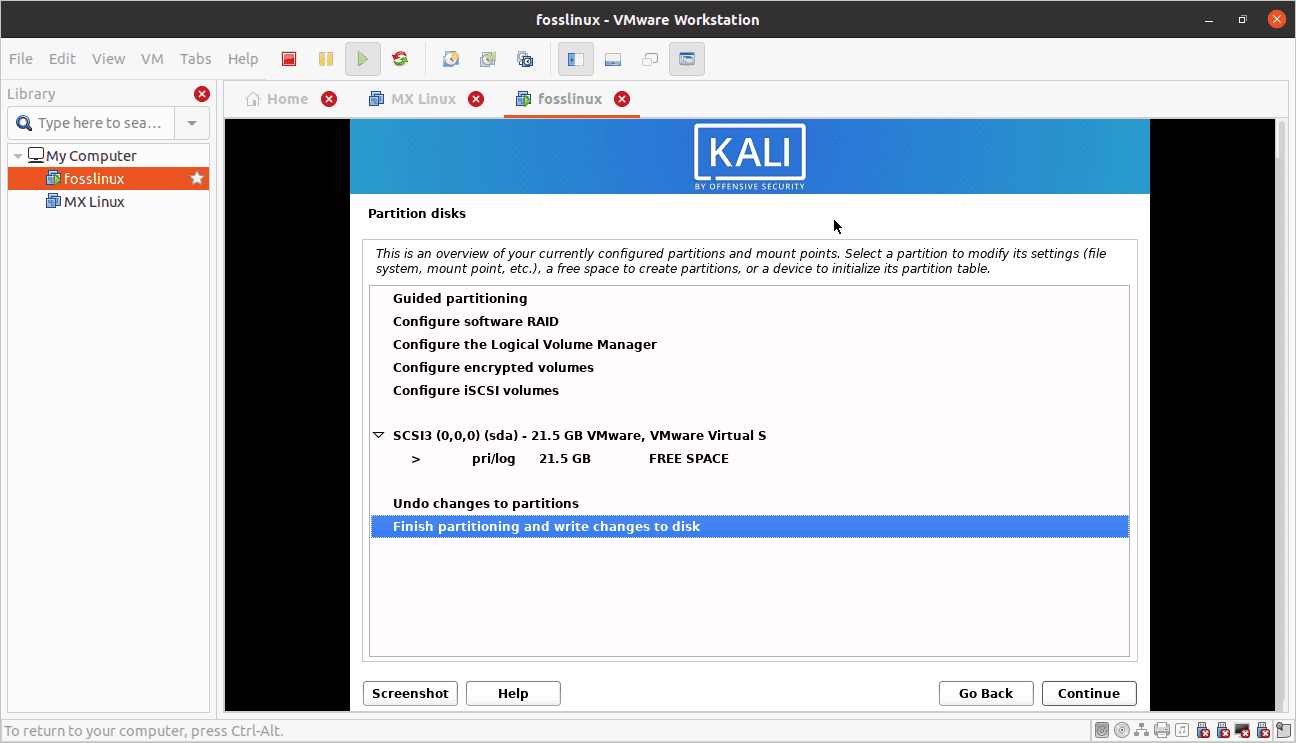Click the Go Back button
The height and width of the screenshot is (743, 1296).
(x=986, y=693)
